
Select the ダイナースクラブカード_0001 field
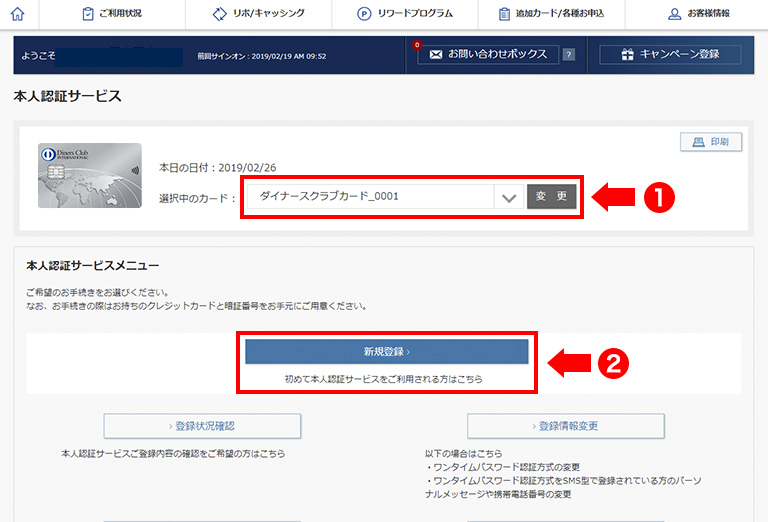[x=370, y=197]
